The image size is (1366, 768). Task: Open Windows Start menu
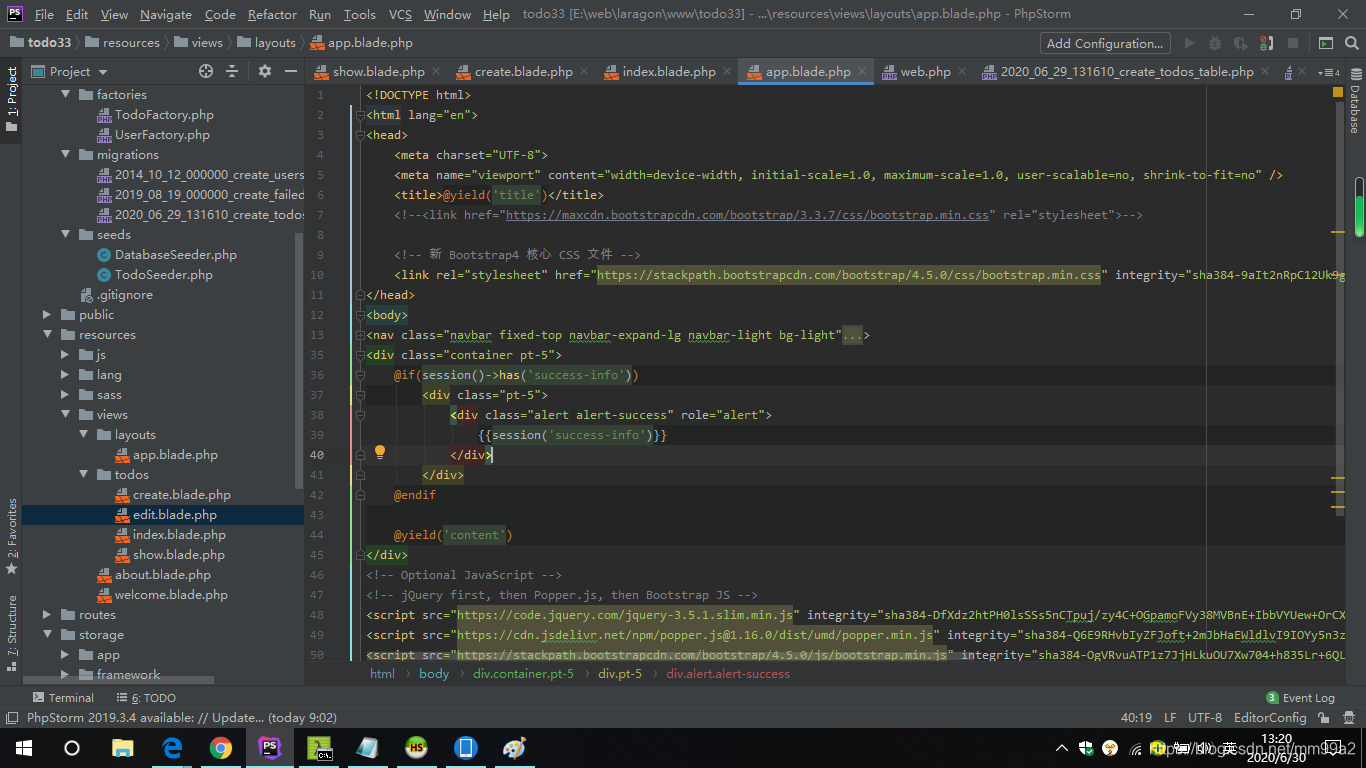(24, 748)
